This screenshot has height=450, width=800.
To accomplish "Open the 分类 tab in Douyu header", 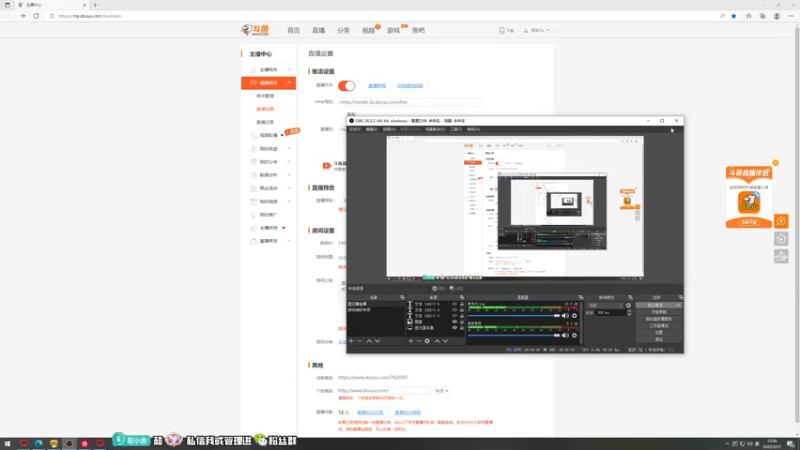I will tap(343, 31).
